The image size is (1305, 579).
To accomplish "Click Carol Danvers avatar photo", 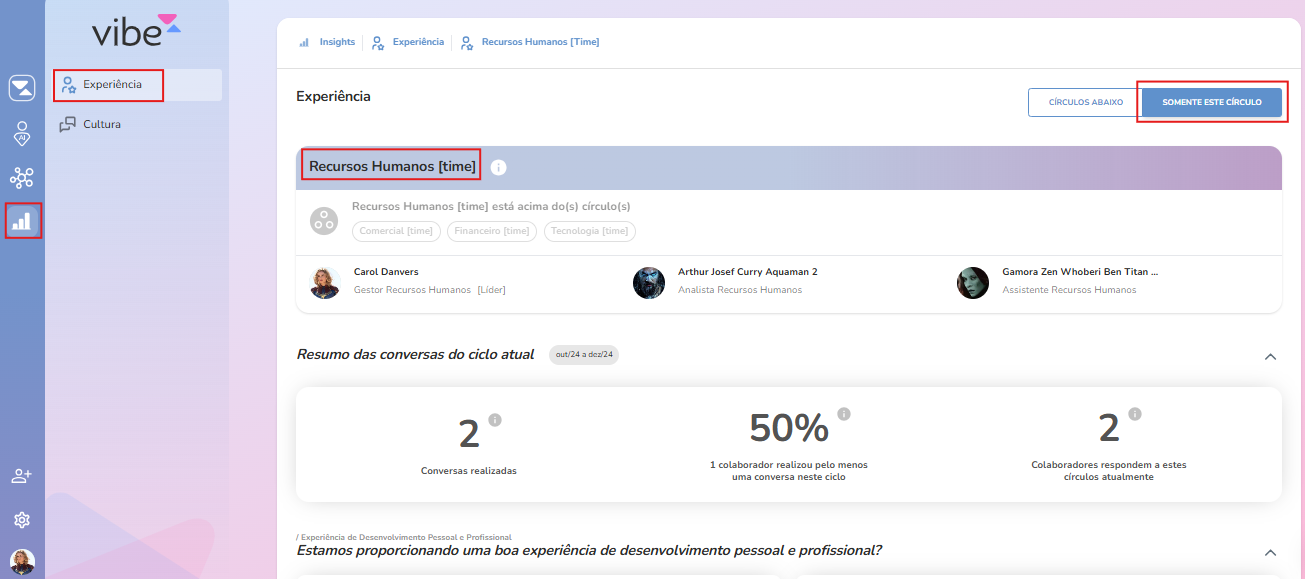I will [325, 283].
